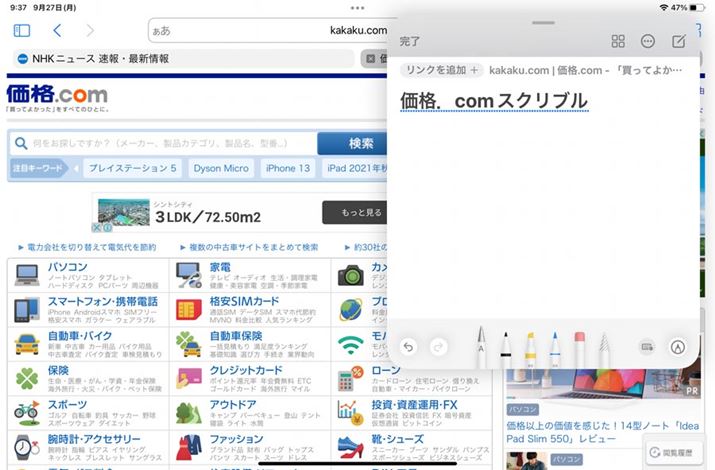Select the black marker pen tool
715x470 pixels.
pyautogui.click(x=506, y=349)
